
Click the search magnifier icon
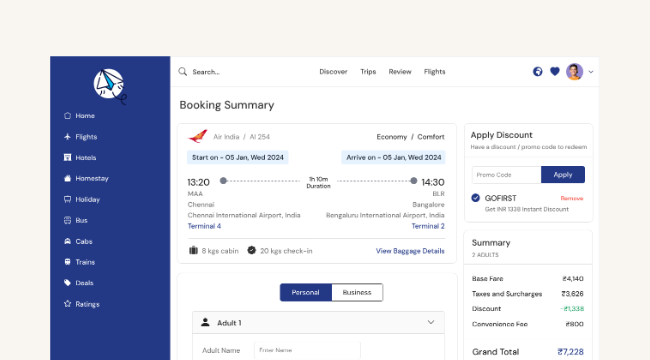tap(182, 72)
